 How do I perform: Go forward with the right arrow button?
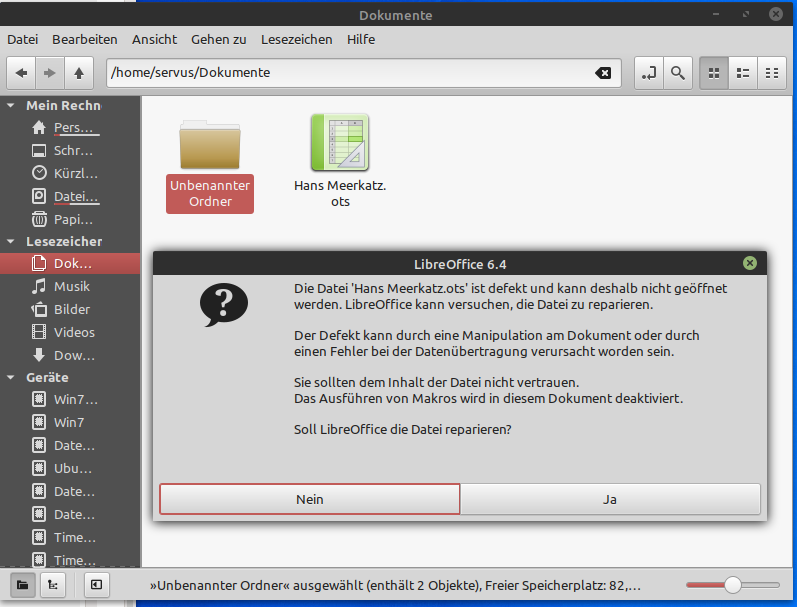point(49,73)
